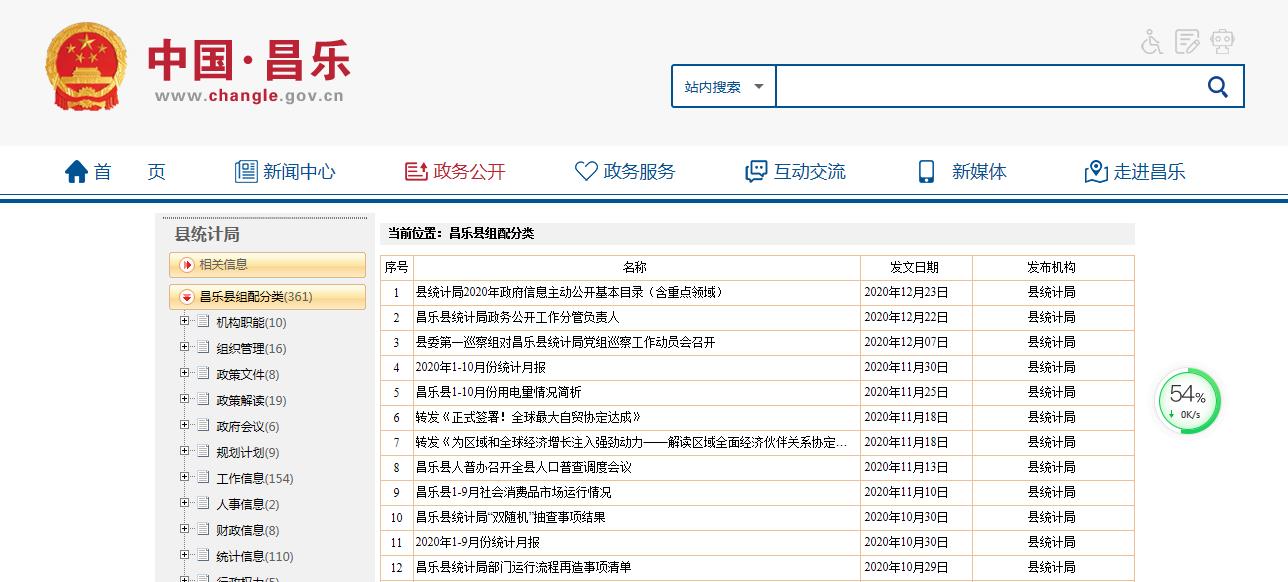Expand the 工作信息 tree node

coord(184,478)
